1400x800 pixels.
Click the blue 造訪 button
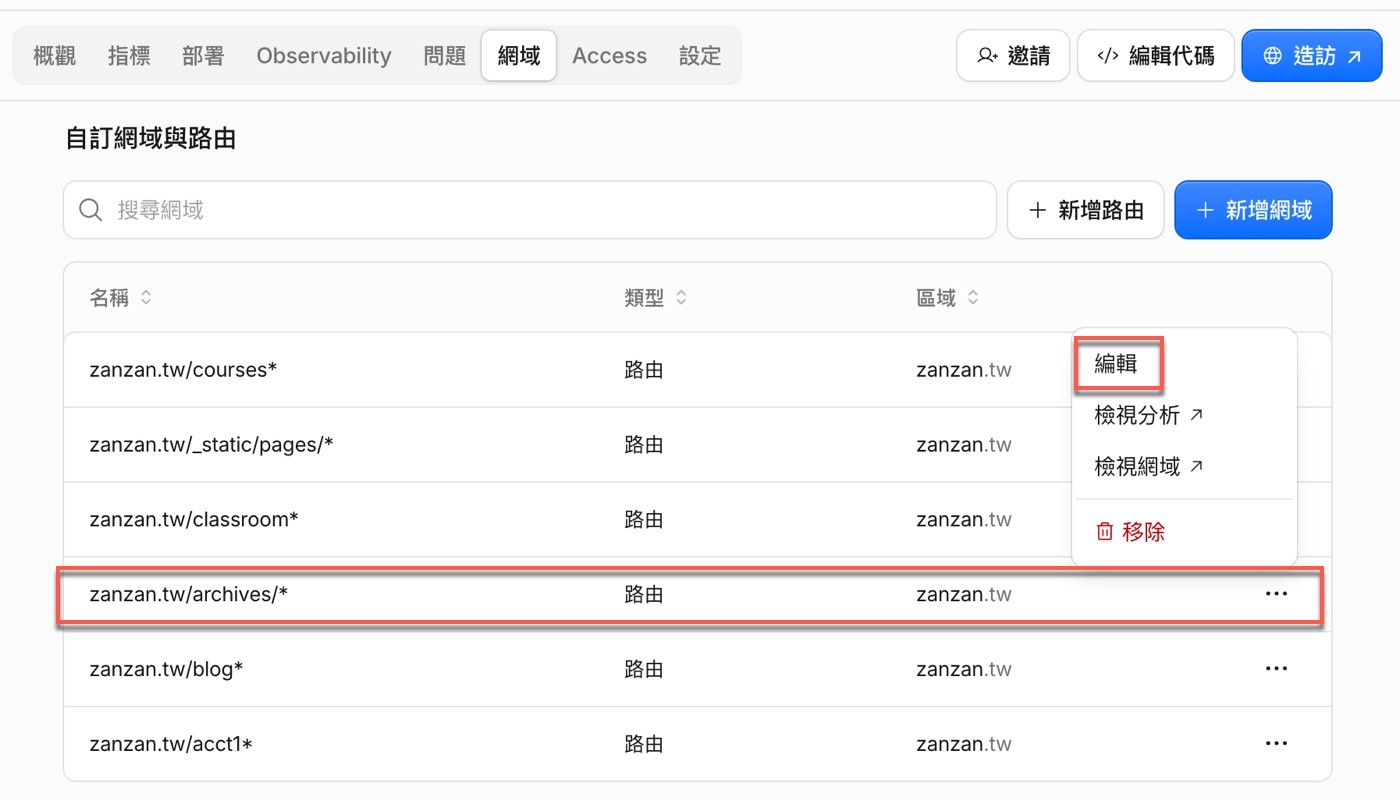(1312, 56)
